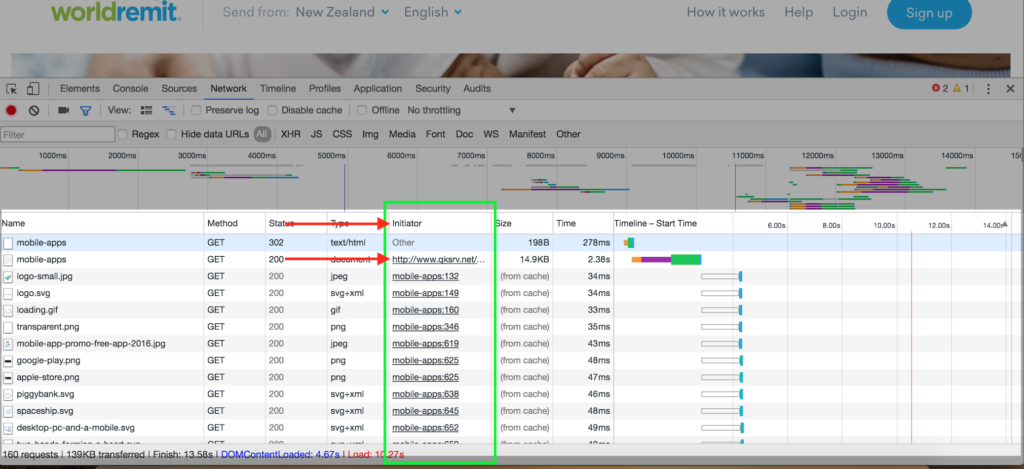This screenshot has width=1024, height=469.
Task: Open the No throttling dropdown
Action: point(461,110)
